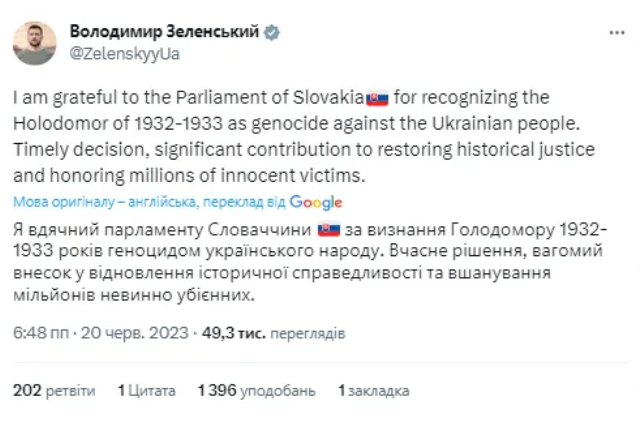Click the Slovakia flag emoji in English text
This screenshot has height=424, width=640.
(x=377, y=99)
